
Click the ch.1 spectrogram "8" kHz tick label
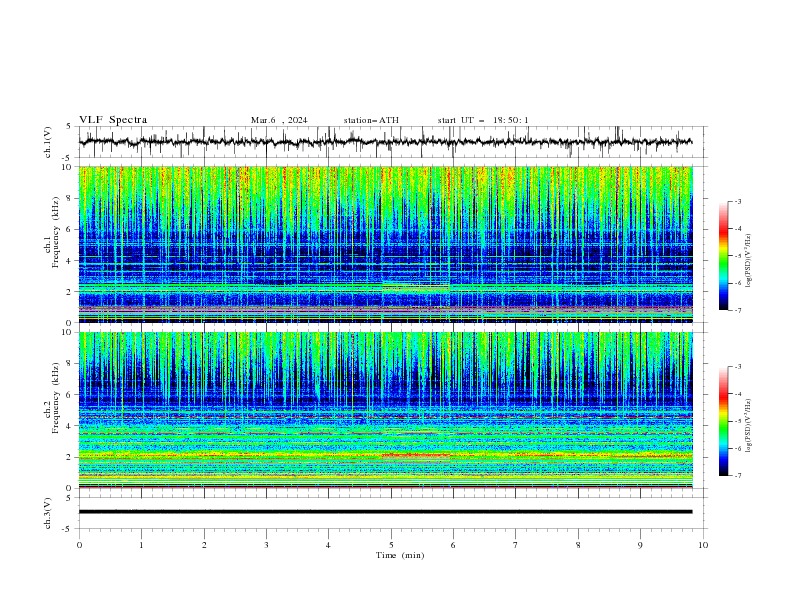[x=70, y=198]
